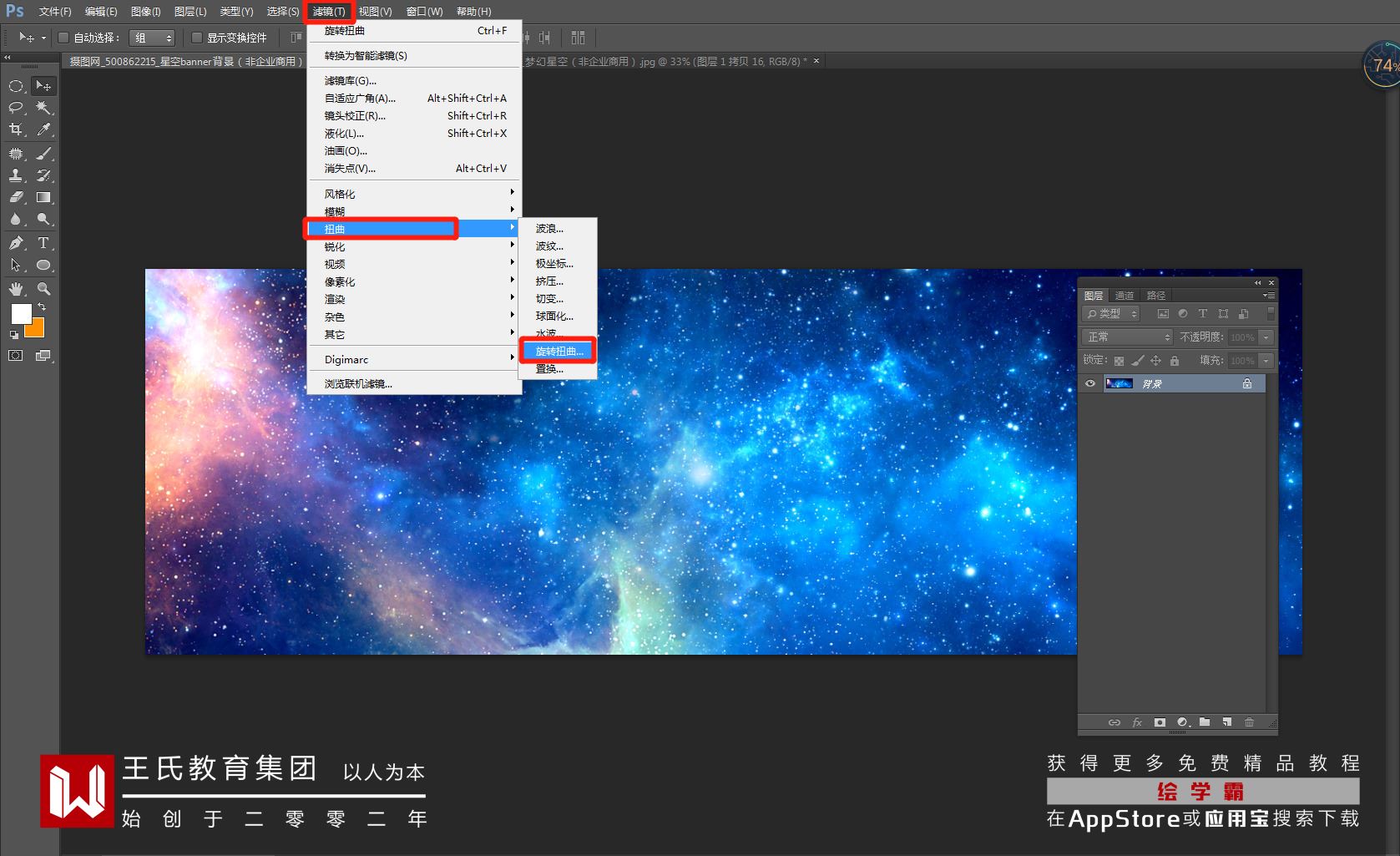Select the Hand tool
The height and width of the screenshot is (856, 1400).
click(x=16, y=289)
